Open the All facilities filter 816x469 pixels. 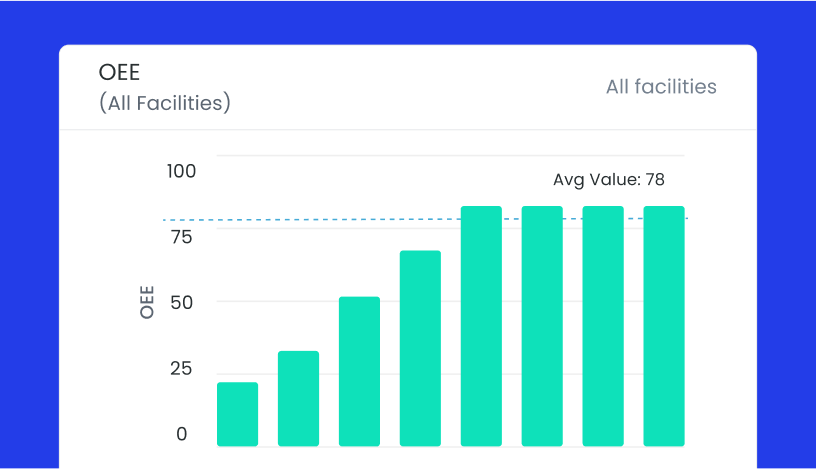(x=661, y=87)
